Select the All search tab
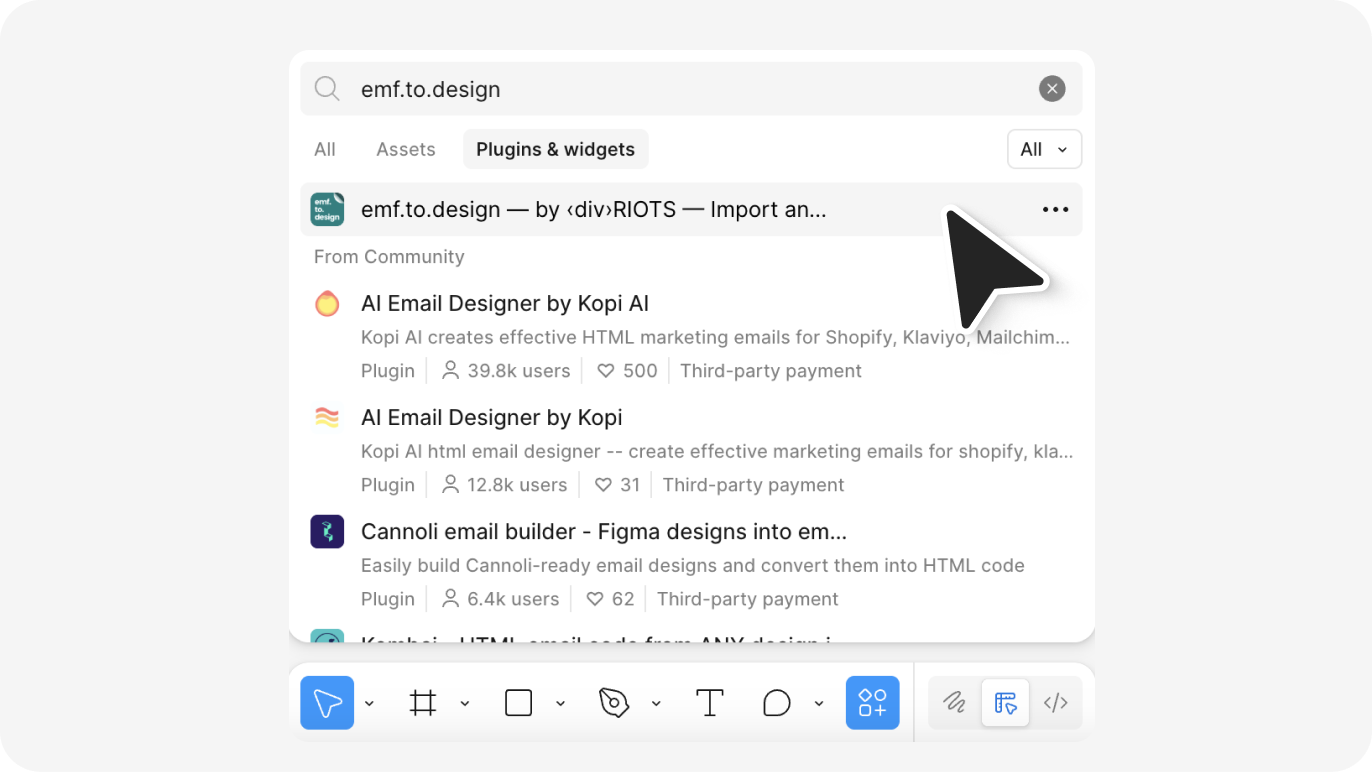This screenshot has width=1372, height=772. [x=324, y=149]
